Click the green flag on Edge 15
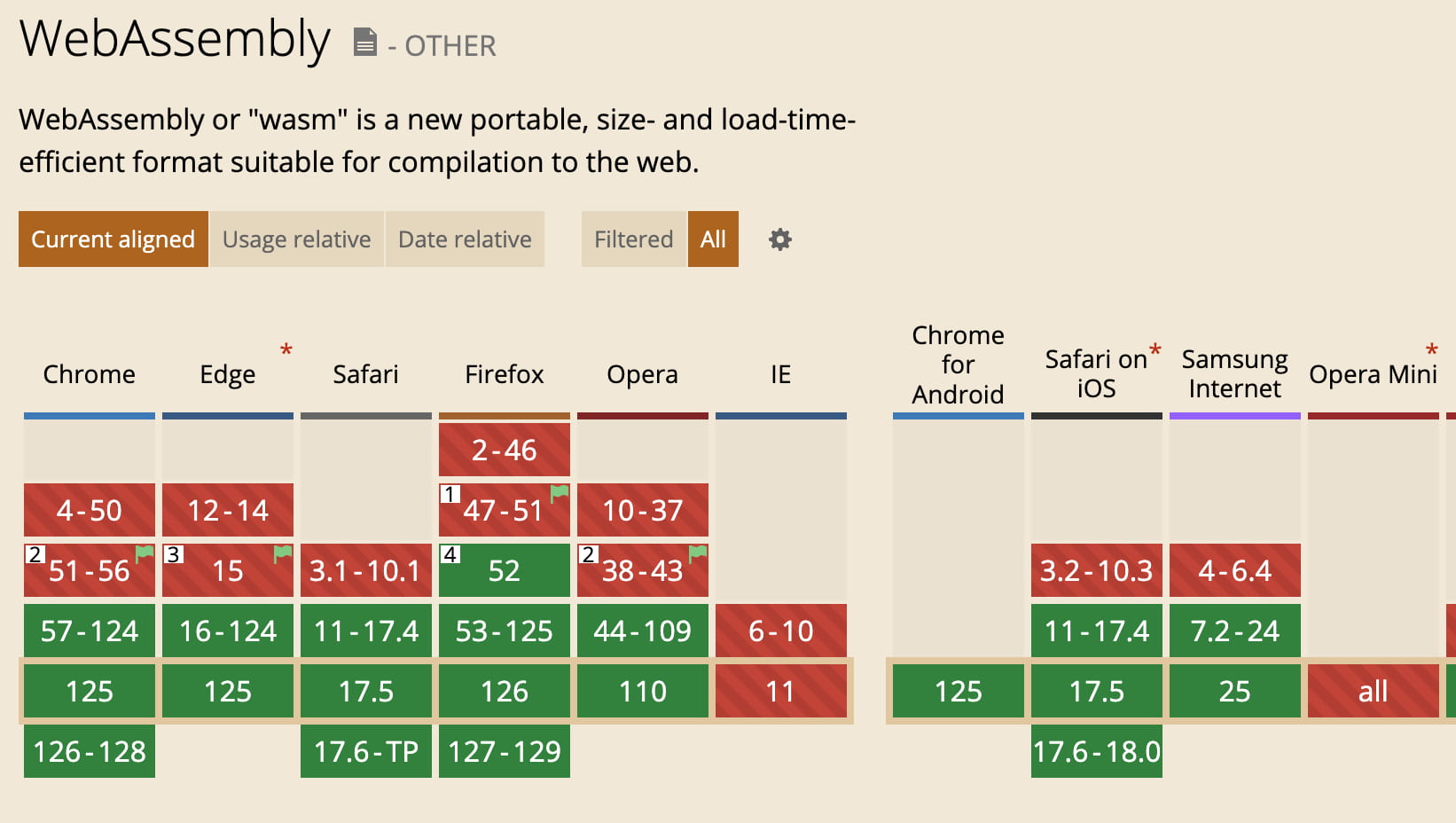Viewport: 1456px width, 823px height. [x=282, y=554]
